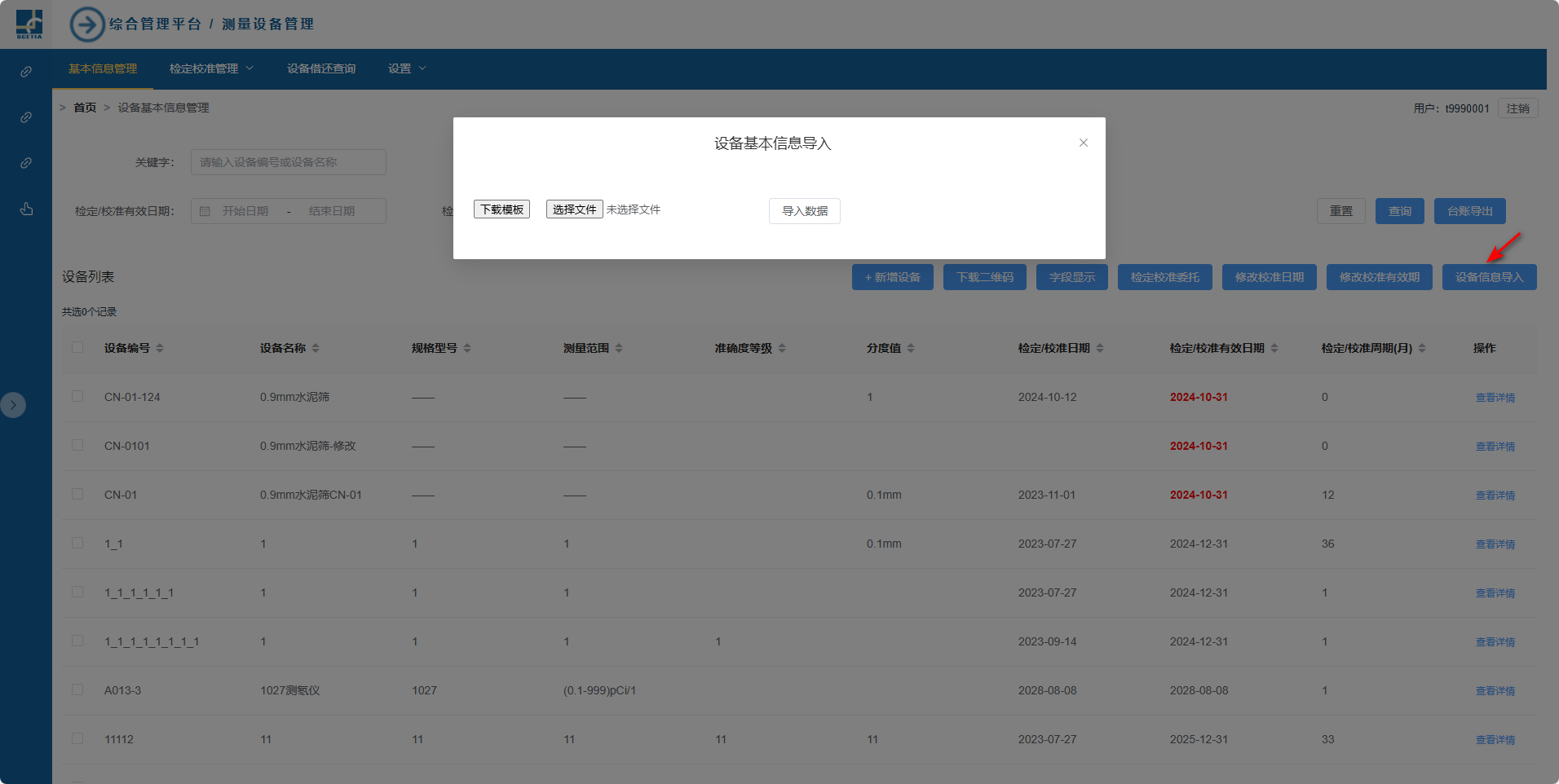
Task: Check the row checkbox for CN-01-124
Action: click(77, 396)
